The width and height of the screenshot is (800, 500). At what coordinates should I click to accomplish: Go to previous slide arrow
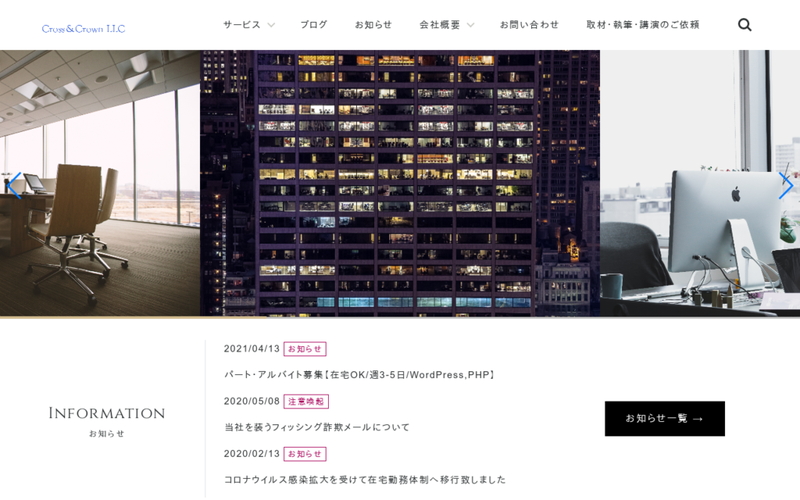click(14, 185)
